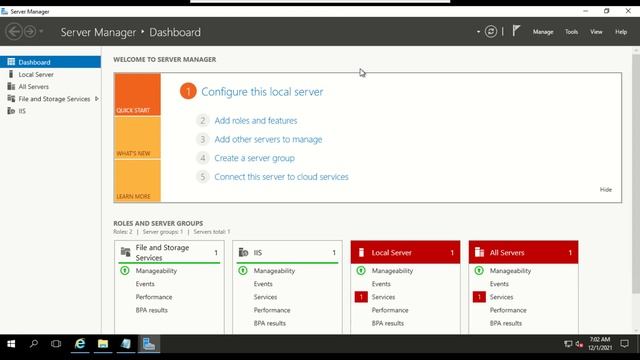Image resolution: width=640 pixels, height=360 pixels.
Task: Click Configure this local server link
Action: pos(262,92)
